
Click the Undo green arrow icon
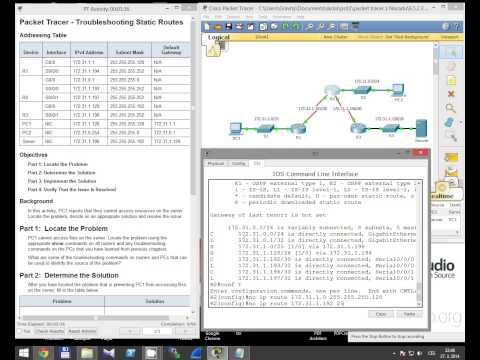click(x=286, y=27)
